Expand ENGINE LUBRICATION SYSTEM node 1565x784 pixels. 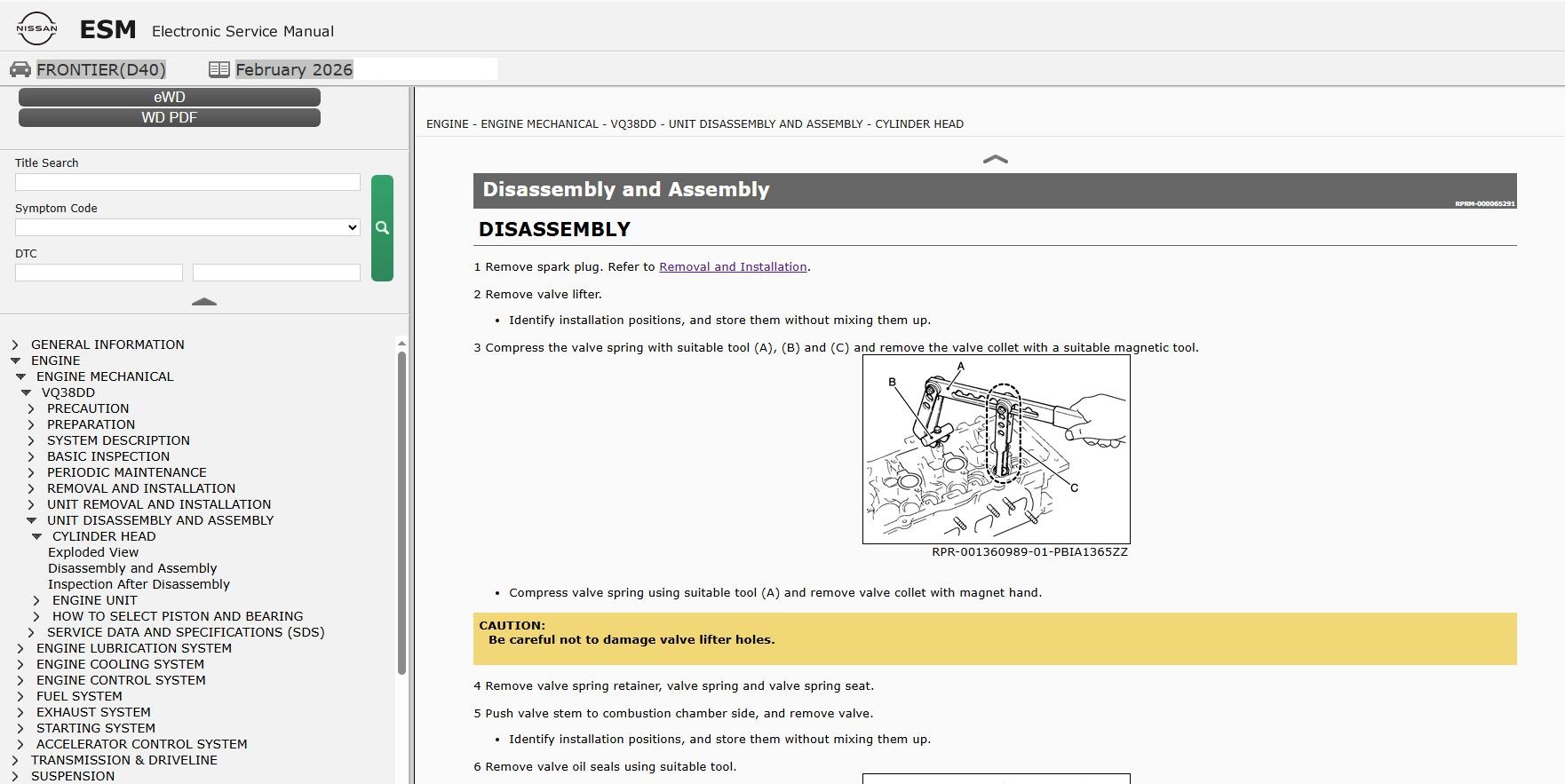(x=20, y=648)
